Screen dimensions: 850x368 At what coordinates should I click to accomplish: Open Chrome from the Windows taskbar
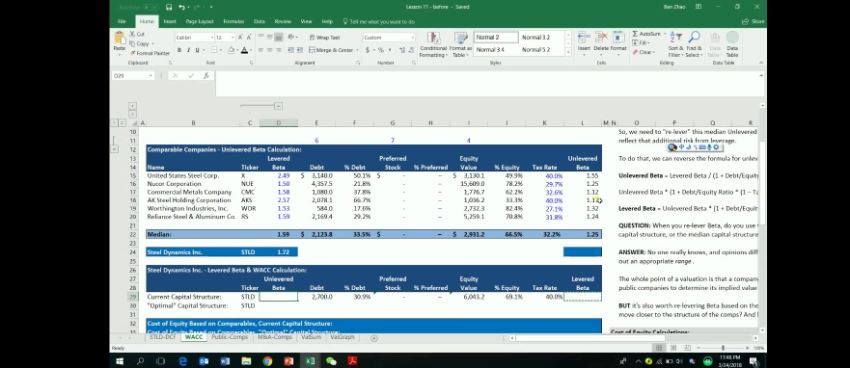(x=267, y=361)
